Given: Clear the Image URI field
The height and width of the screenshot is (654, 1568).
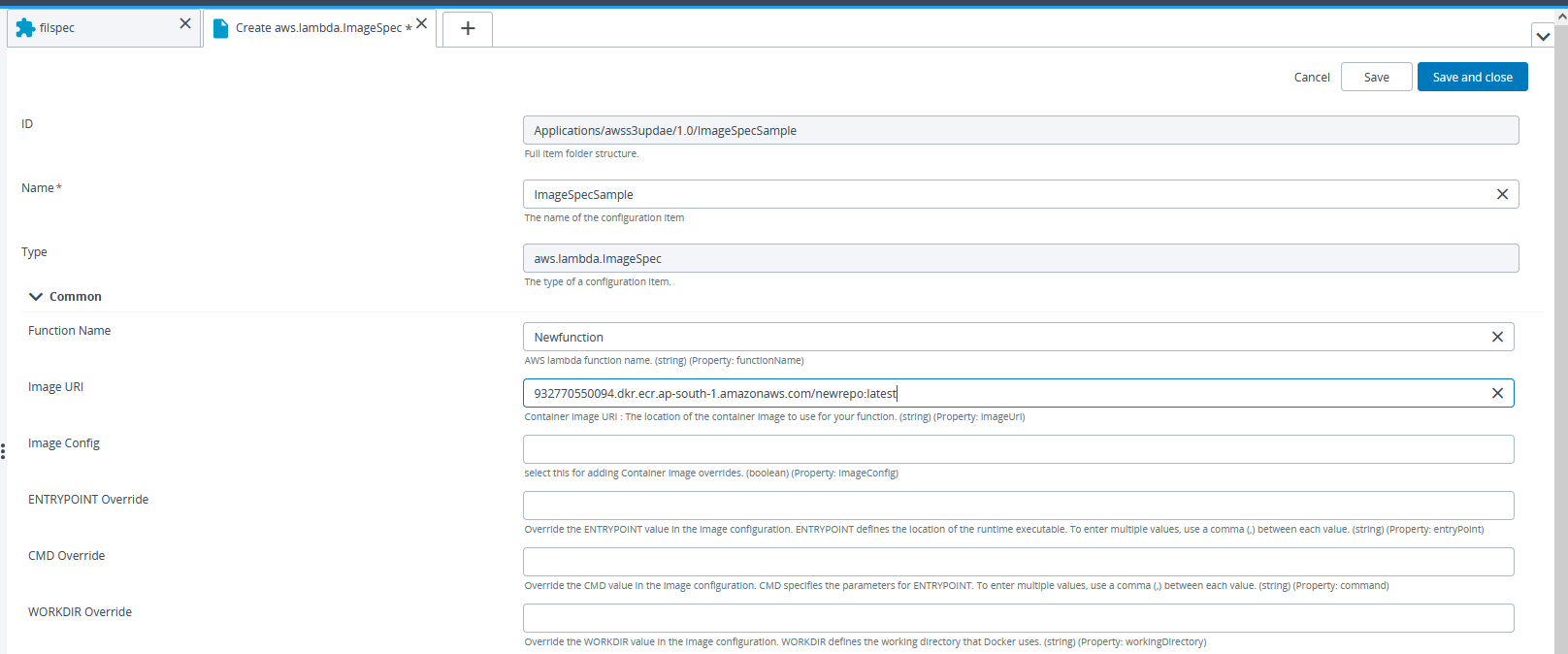Looking at the screenshot, I should pos(1497,393).
